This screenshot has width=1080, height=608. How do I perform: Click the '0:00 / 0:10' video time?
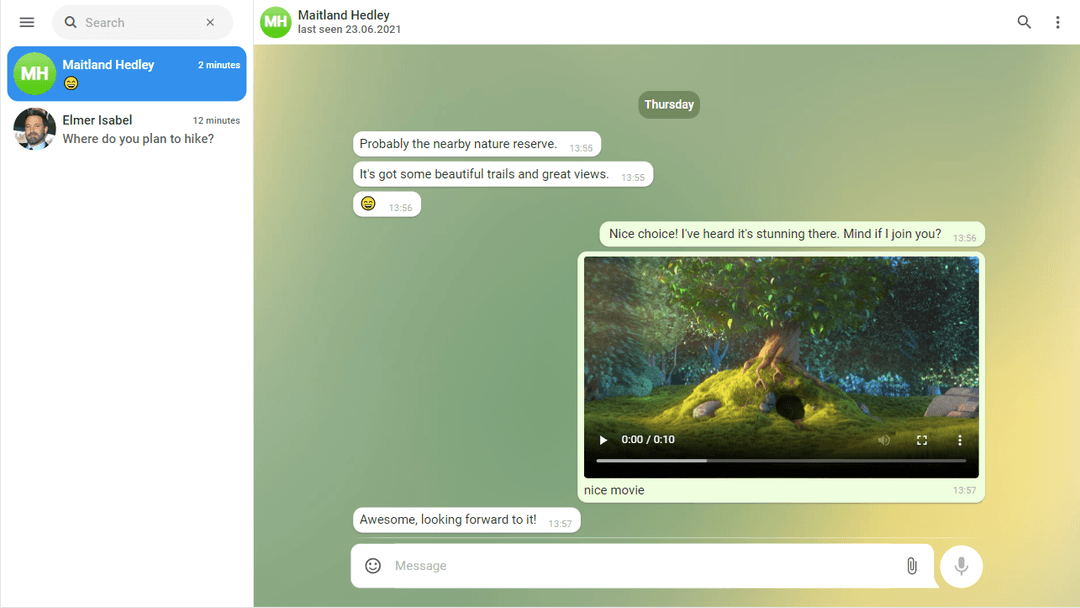(648, 439)
